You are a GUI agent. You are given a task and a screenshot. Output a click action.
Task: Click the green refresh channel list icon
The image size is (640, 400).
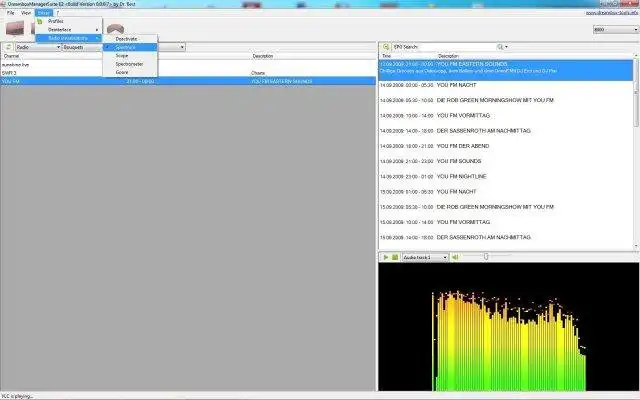8,47
